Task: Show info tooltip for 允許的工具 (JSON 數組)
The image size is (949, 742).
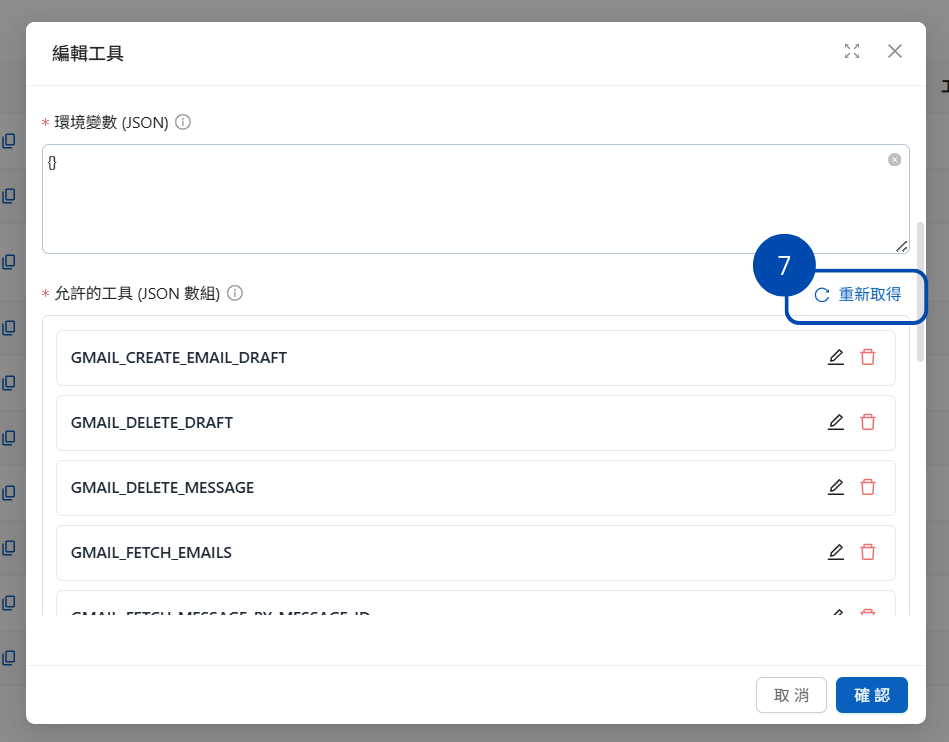Action: [235, 293]
